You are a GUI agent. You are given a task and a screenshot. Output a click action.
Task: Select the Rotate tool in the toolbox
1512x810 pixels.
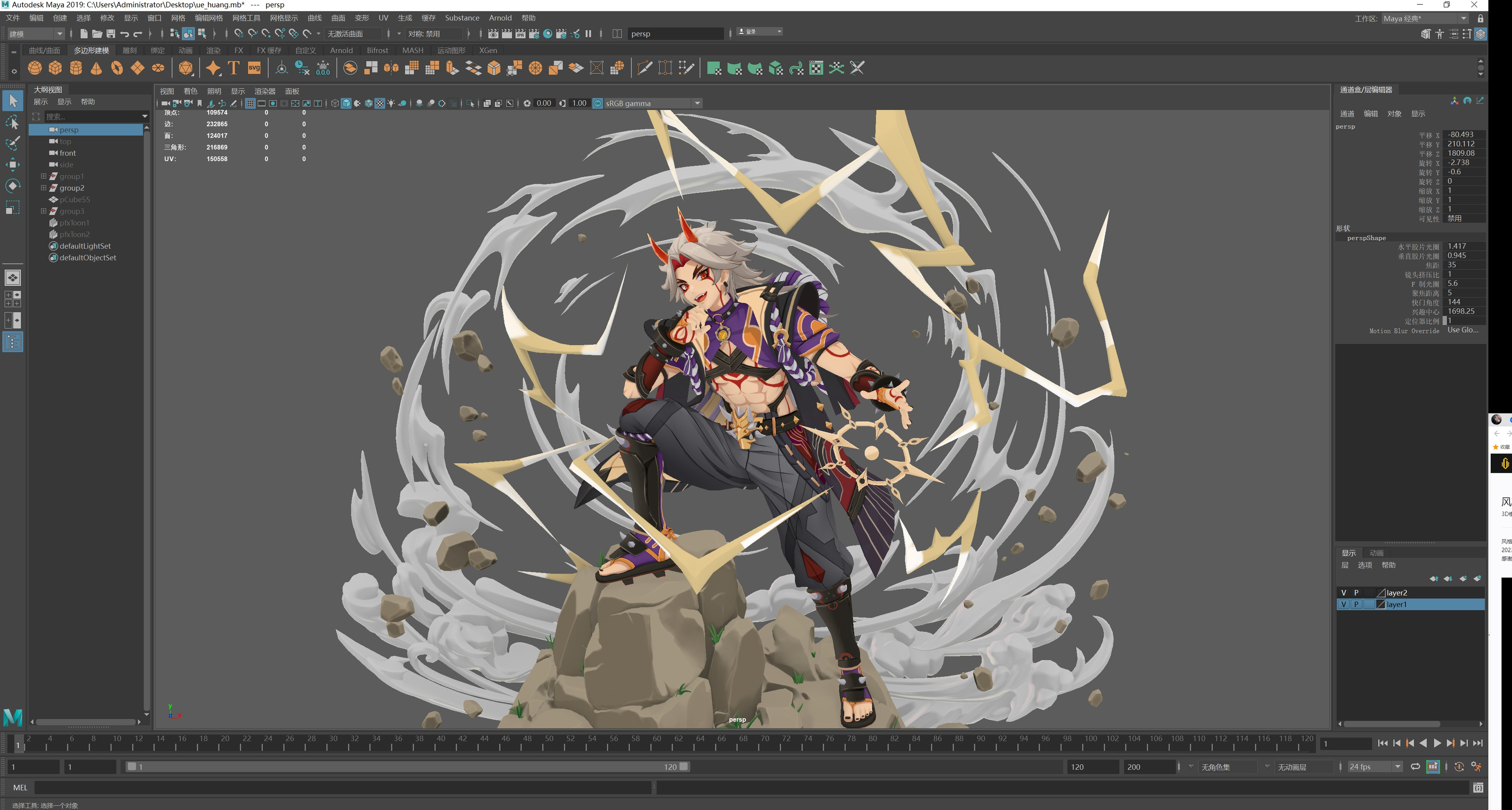[x=12, y=186]
